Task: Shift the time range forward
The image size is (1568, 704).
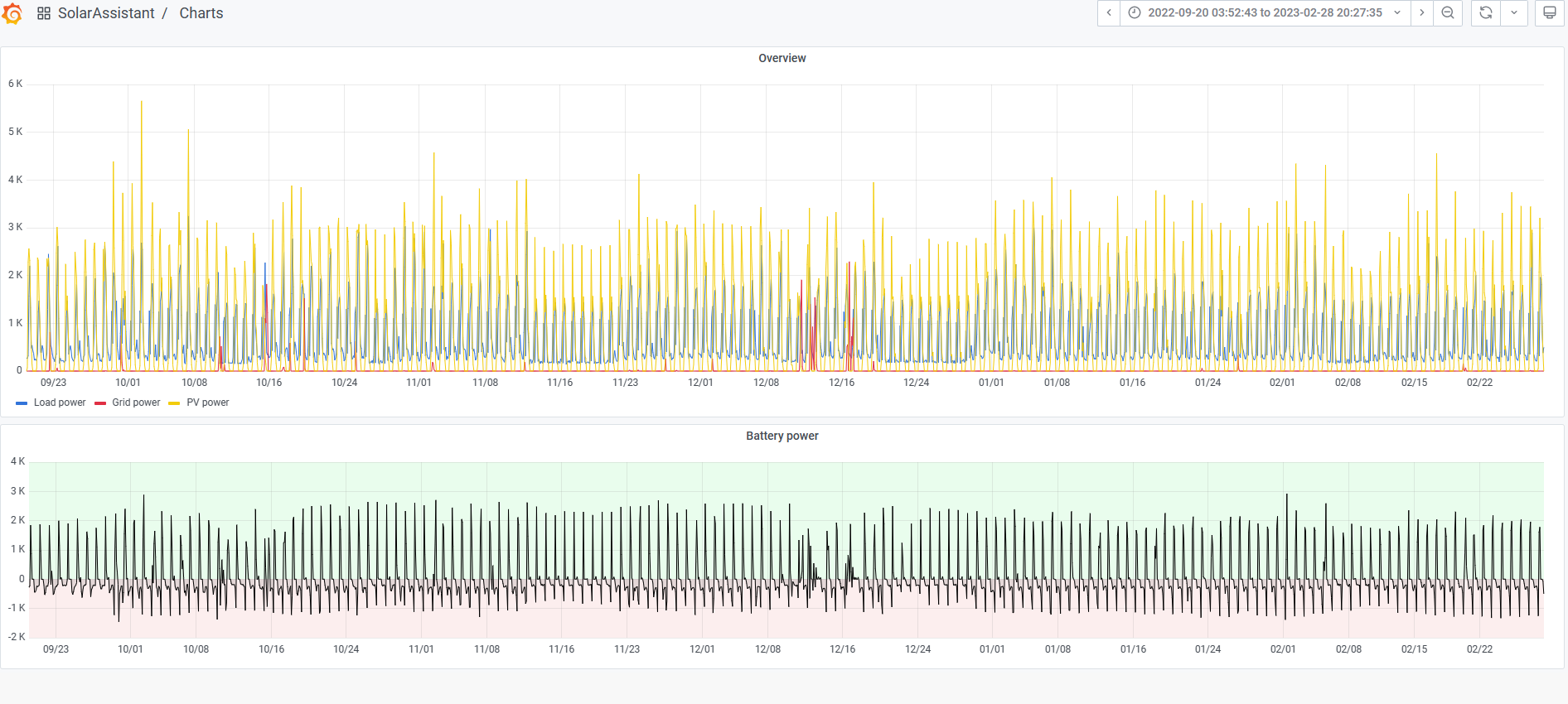Action: point(1421,13)
